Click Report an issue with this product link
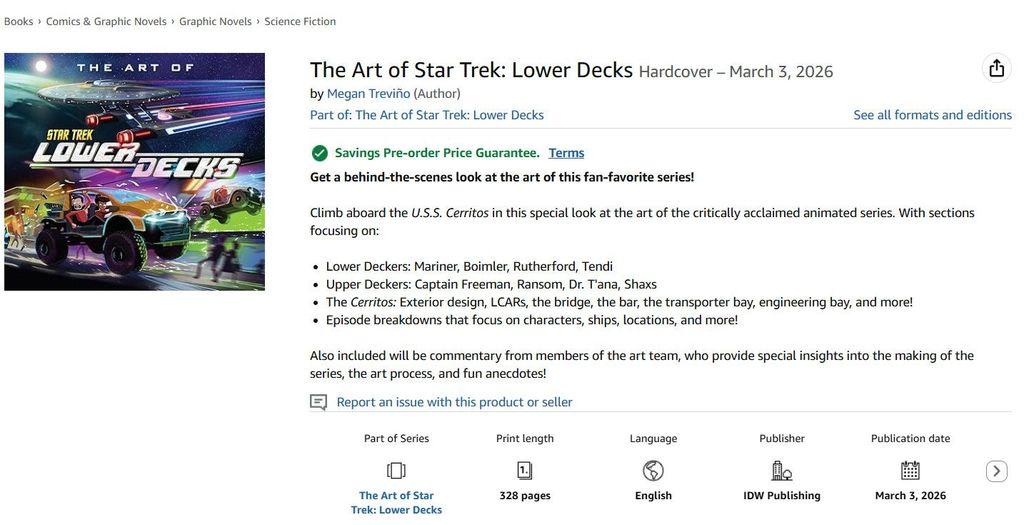 [455, 402]
